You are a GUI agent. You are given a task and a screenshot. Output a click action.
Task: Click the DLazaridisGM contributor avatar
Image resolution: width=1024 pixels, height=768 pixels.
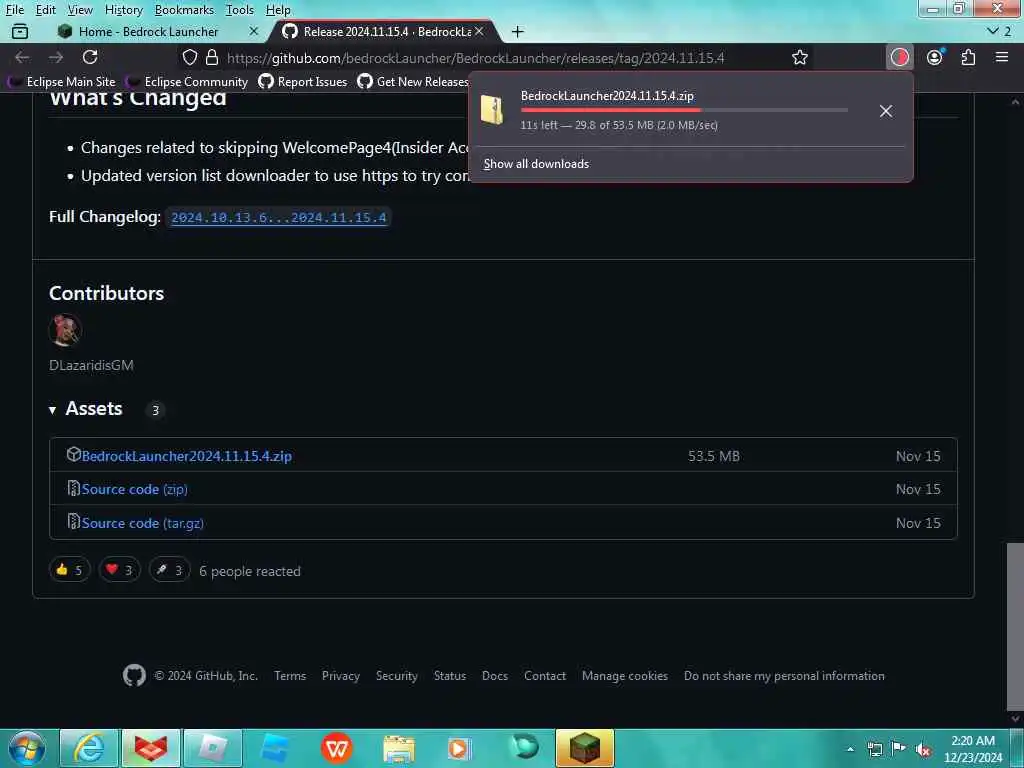click(x=65, y=330)
